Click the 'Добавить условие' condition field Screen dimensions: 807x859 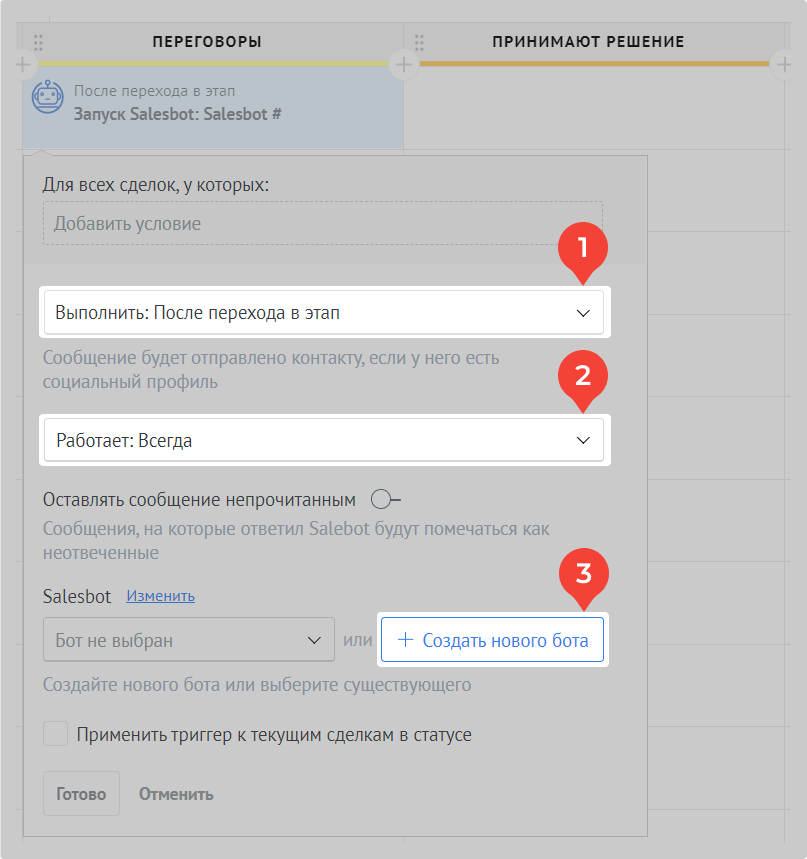322,224
